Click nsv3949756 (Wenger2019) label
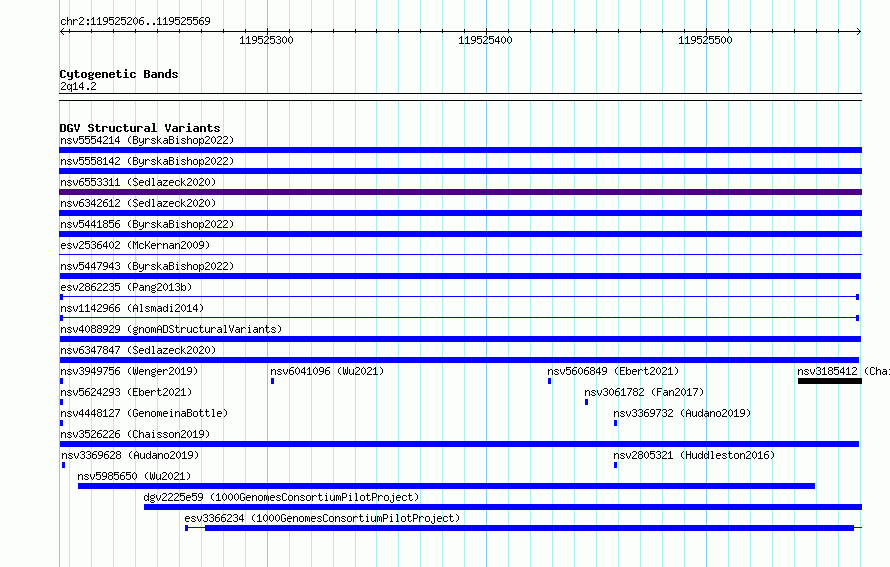 (x=129, y=371)
